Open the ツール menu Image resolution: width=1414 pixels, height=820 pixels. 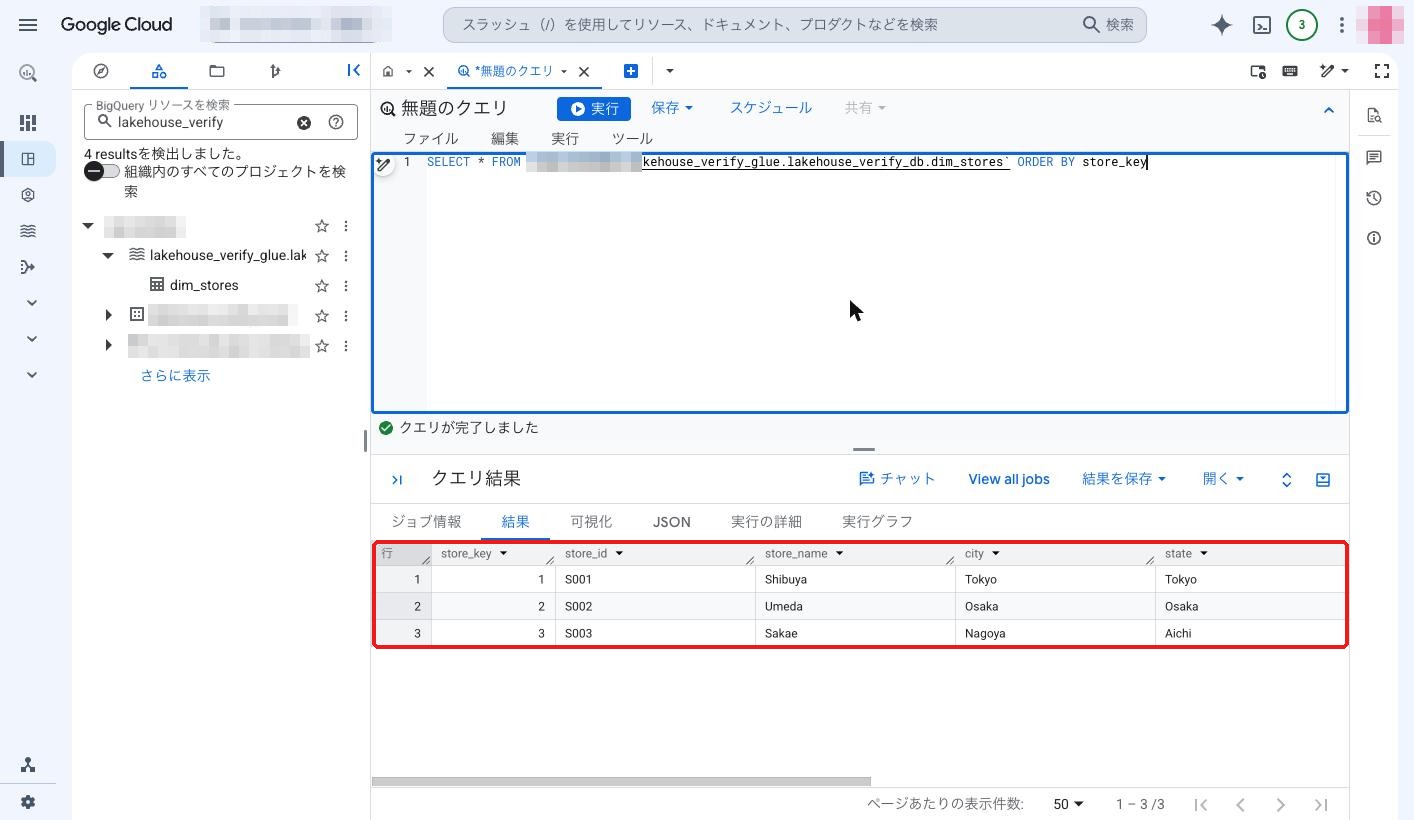632,139
